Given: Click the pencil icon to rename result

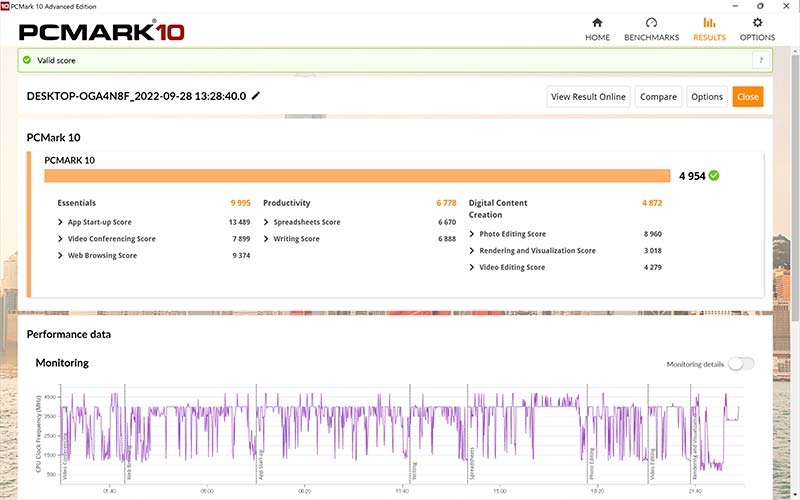Looking at the screenshot, I should click(x=256, y=96).
